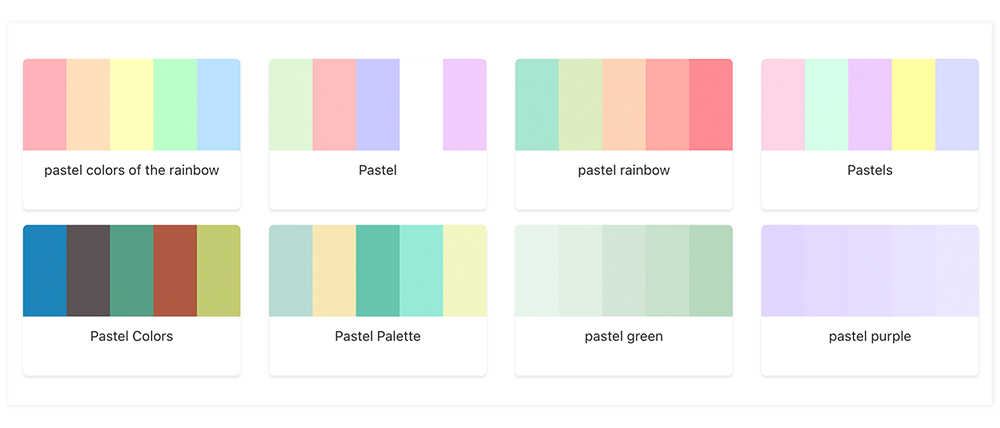This screenshot has width=1000, height=428.
Task: Open the 'pastel purple' palette card
Action: (870, 336)
